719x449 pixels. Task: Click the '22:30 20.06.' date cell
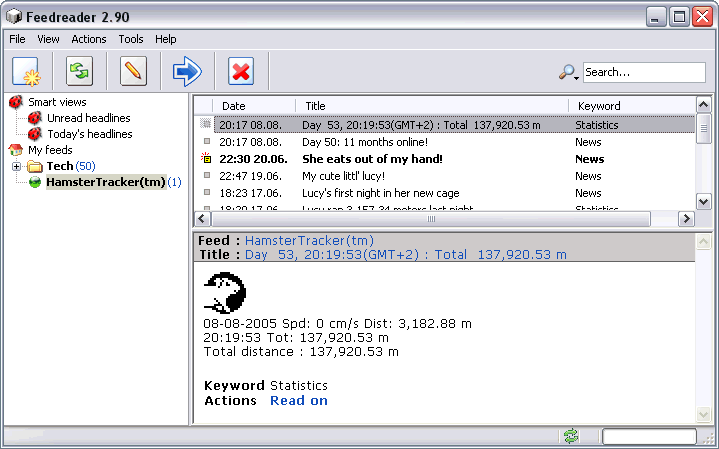(x=253, y=159)
